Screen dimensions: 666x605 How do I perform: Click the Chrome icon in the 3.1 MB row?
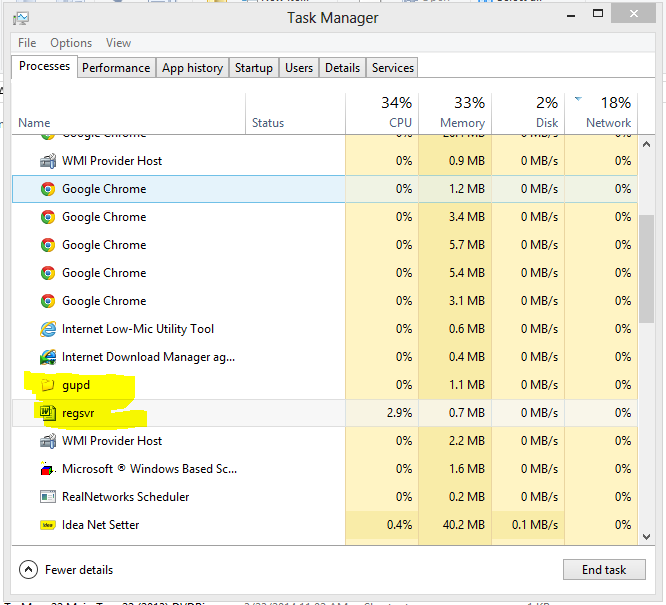48,301
